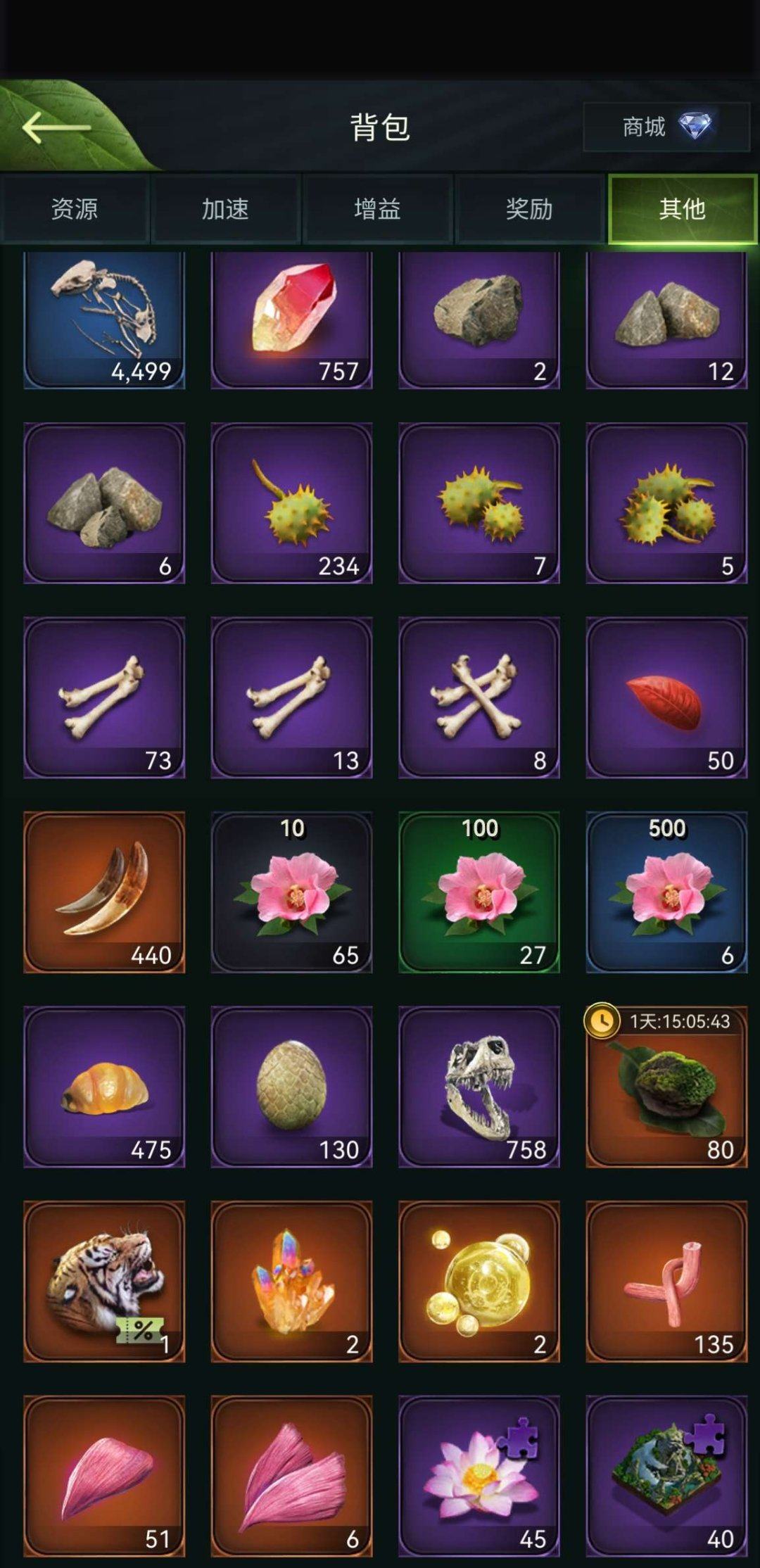This screenshot has width=760, height=1568.
Task: Switch to the 资源 tab
Action: [75, 209]
